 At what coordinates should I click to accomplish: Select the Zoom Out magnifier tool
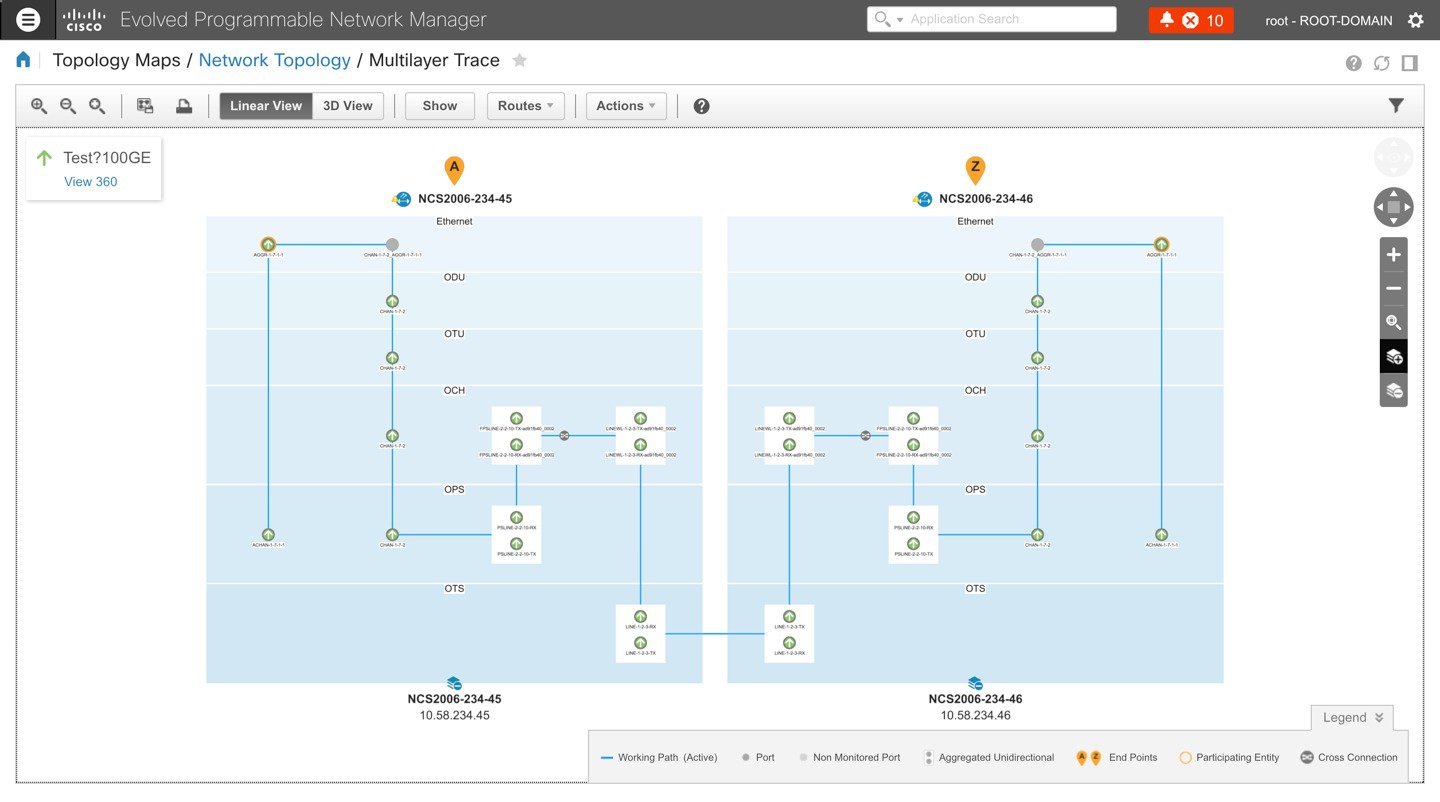coord(66,105)
